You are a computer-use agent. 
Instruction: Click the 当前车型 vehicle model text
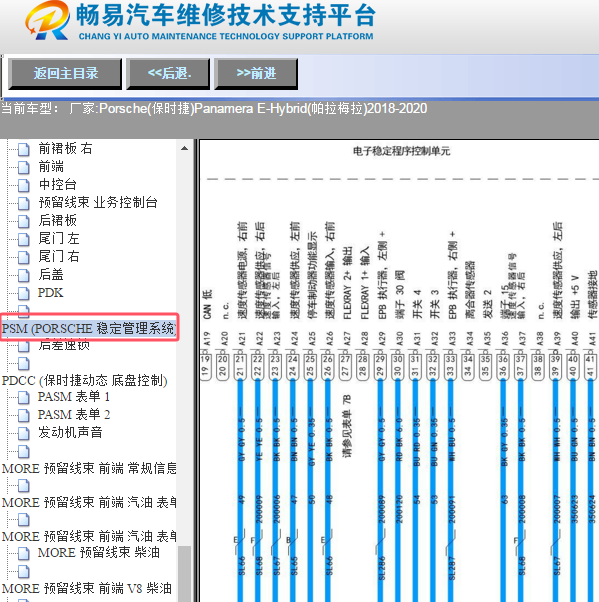[214, 109]
